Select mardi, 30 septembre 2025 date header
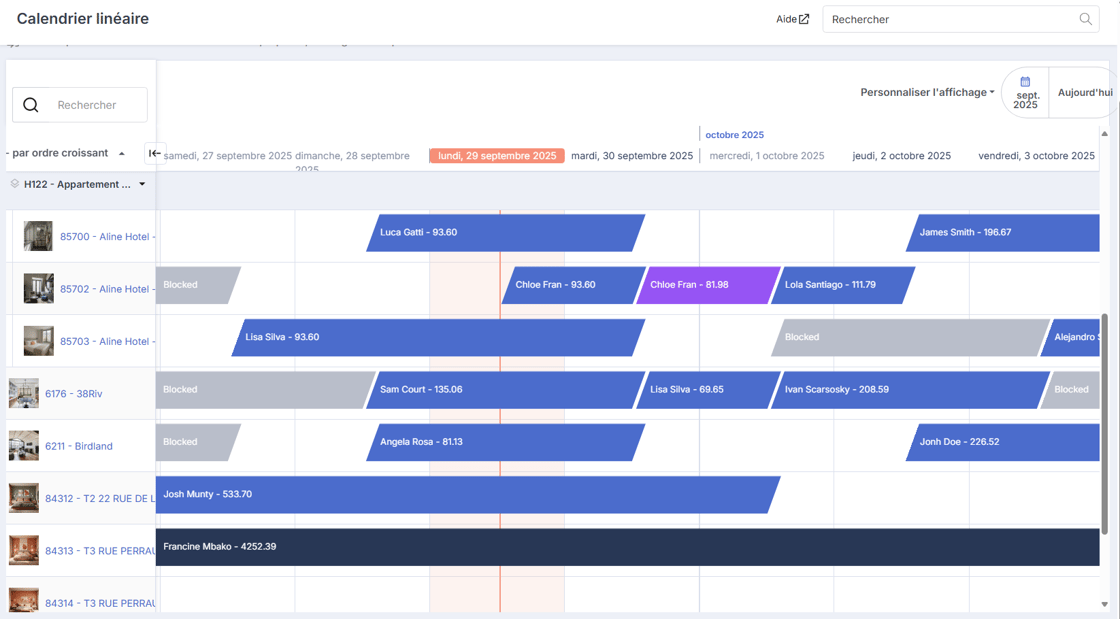This screenshot has height=619, width=1120. tap(632, 156)
